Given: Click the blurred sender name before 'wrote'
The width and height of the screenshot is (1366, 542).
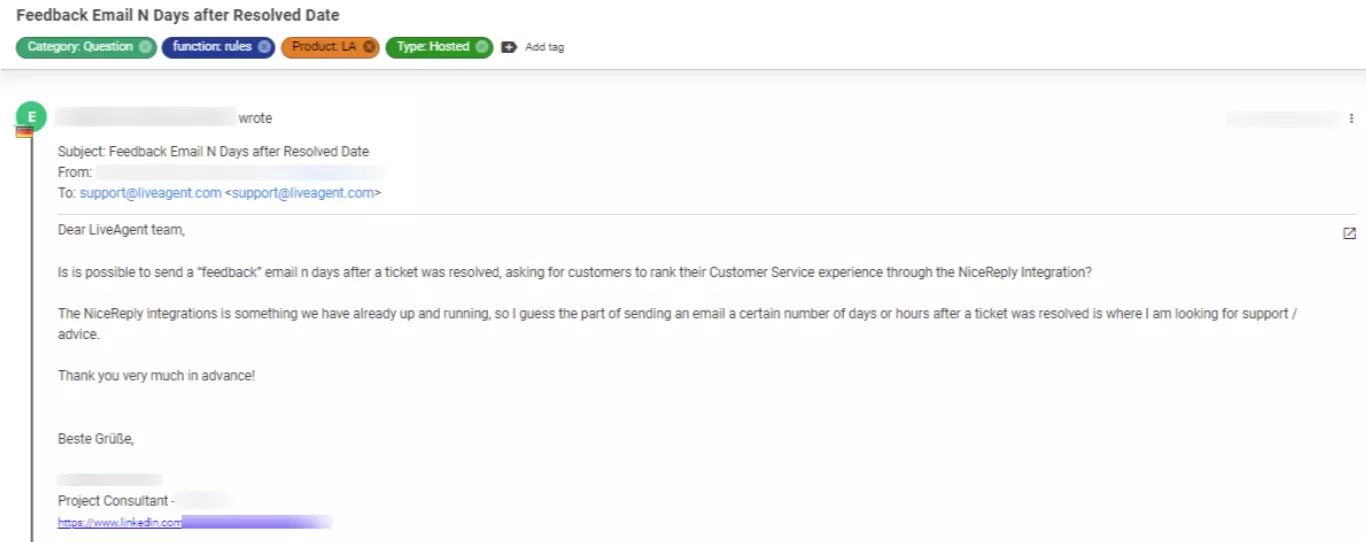Looking at the screenshot, I should (x=145, y=118).
